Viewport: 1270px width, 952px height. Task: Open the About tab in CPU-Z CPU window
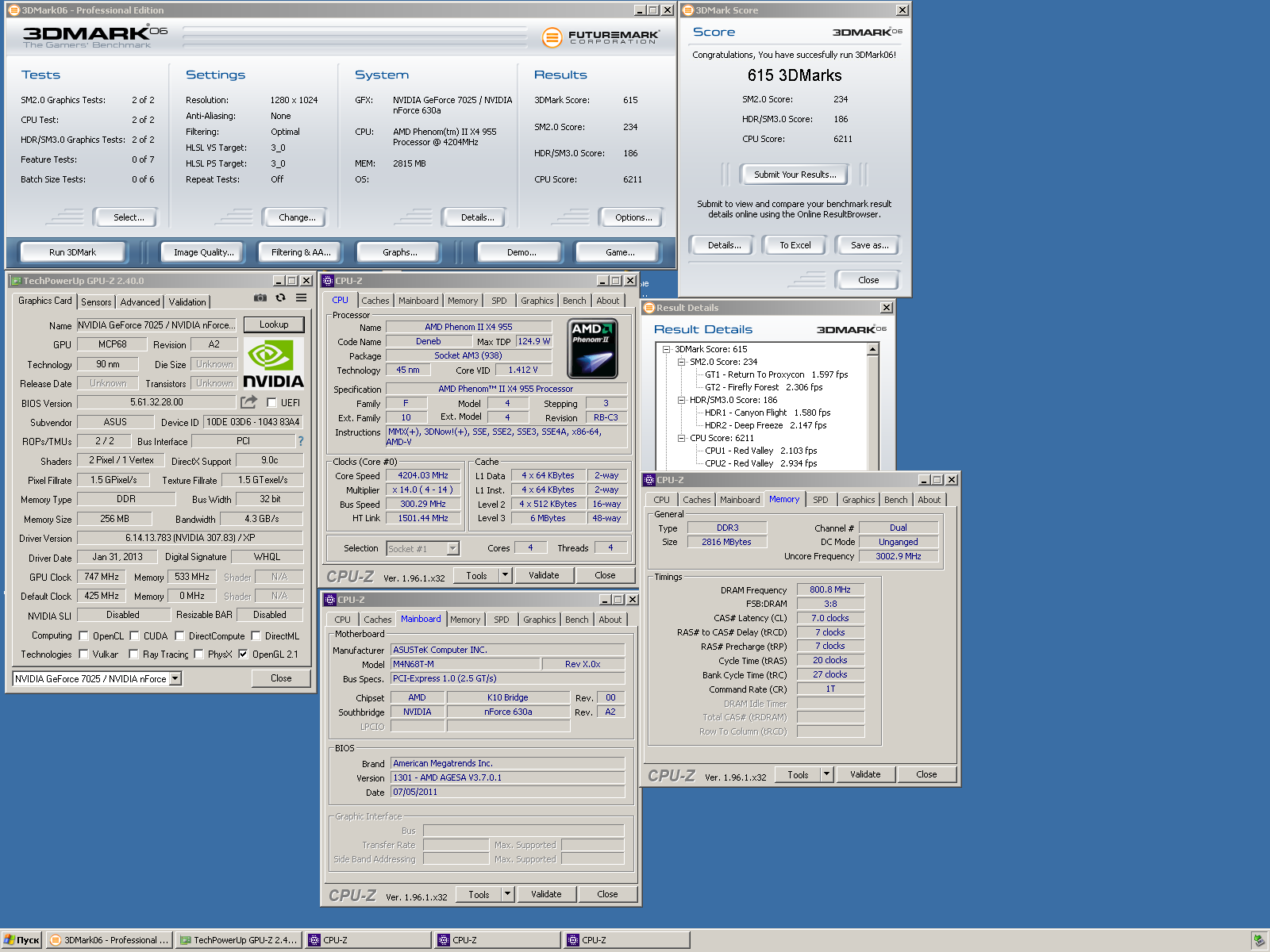point(608,301)
